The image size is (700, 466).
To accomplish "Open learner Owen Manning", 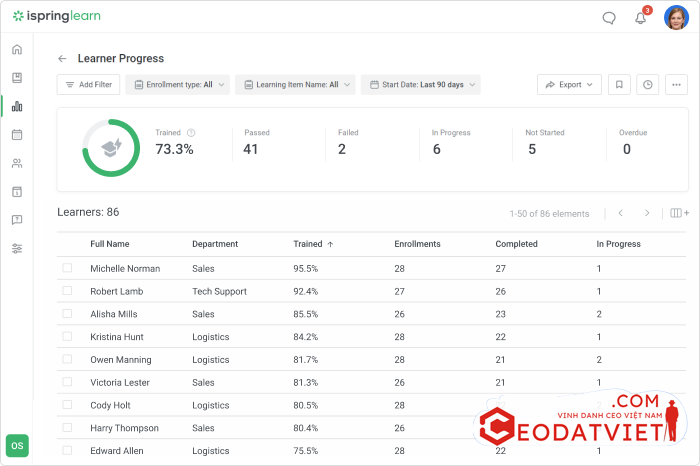I will 121,360.
